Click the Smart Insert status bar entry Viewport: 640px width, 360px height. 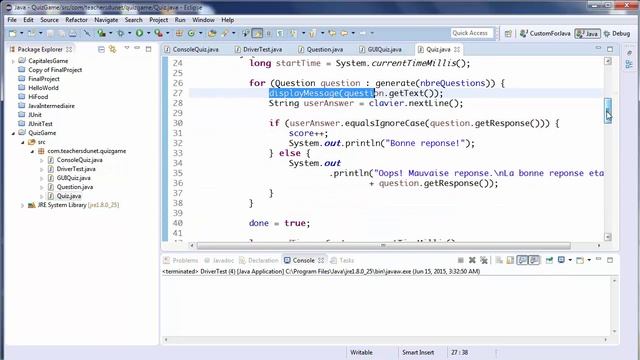click(x=418, y=352)
